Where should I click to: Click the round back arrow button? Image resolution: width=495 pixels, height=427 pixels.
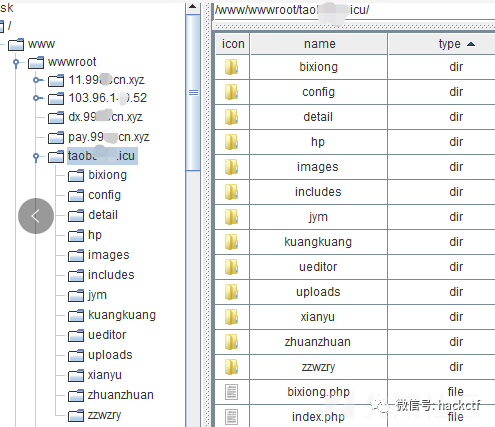(36, 216)
